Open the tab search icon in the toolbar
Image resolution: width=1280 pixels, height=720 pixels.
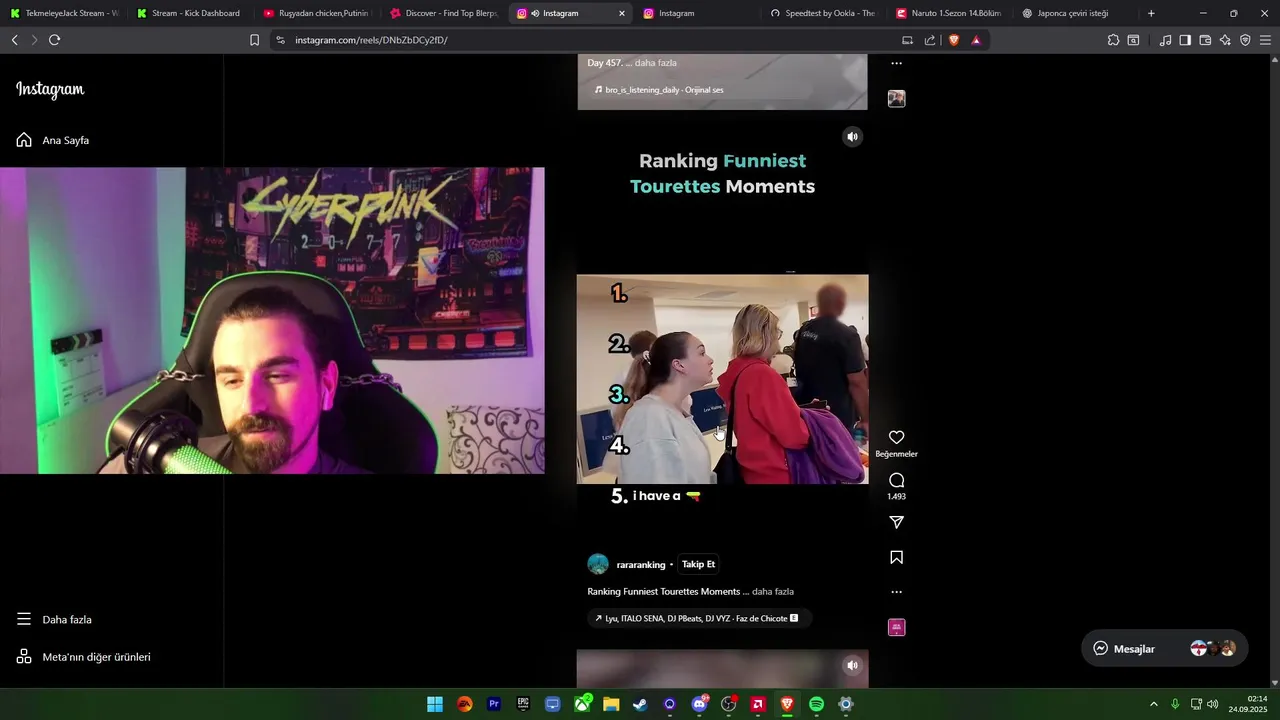1133,40
